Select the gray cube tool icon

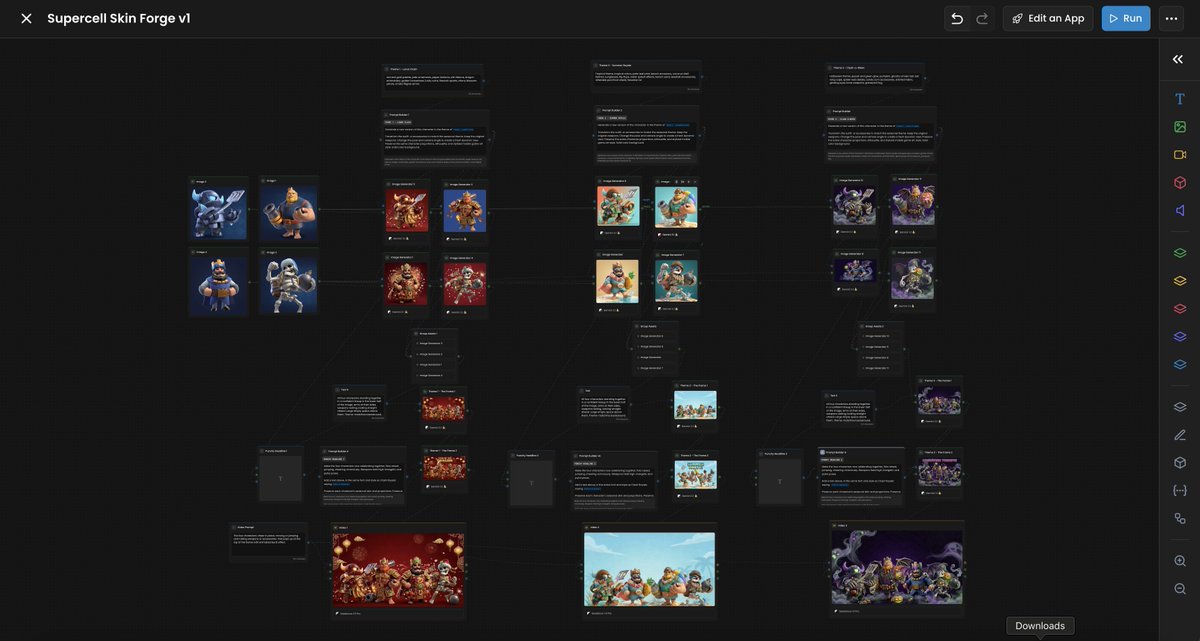[x=1180, y=463]
